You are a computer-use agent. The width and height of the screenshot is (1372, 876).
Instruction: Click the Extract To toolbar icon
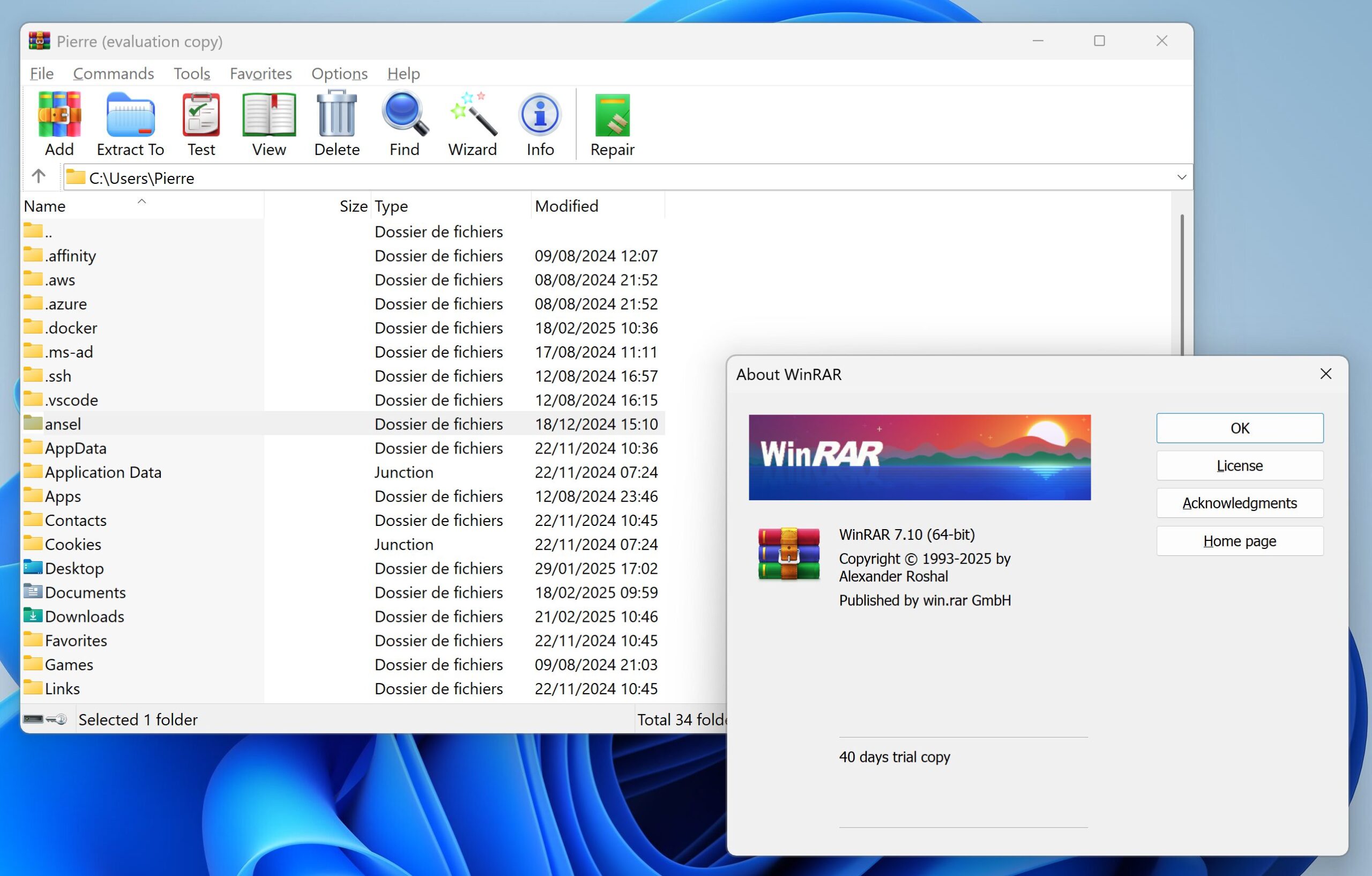coord(130,115)
